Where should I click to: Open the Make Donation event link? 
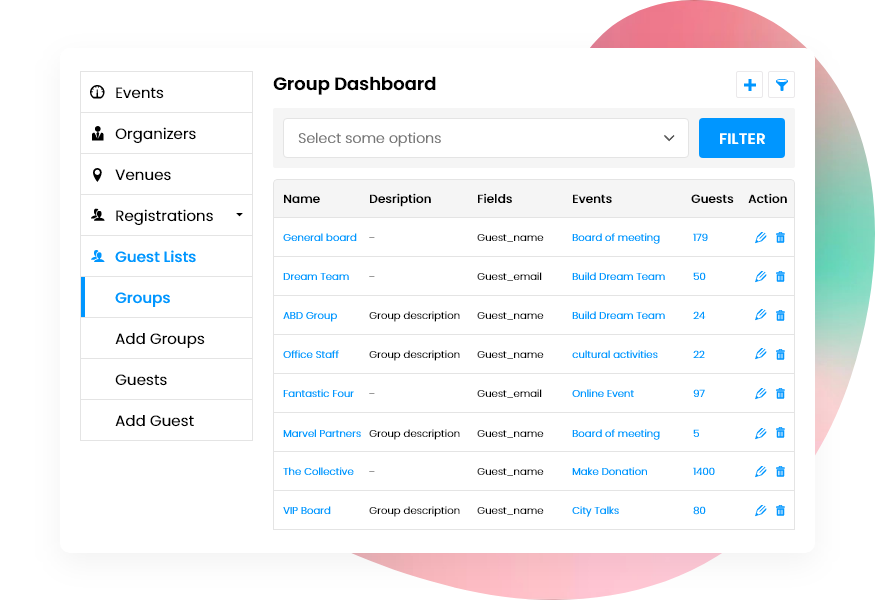(609, 471)
